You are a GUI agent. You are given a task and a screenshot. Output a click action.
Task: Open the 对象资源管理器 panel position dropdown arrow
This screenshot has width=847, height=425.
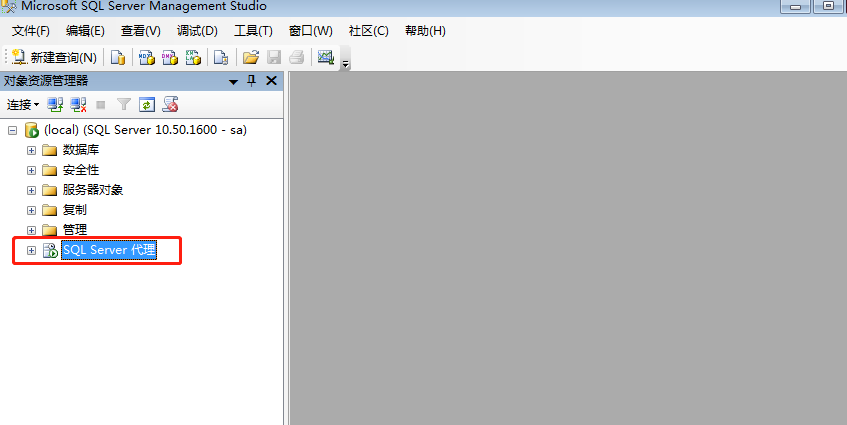pyautogui.click(x=233, y=82)
